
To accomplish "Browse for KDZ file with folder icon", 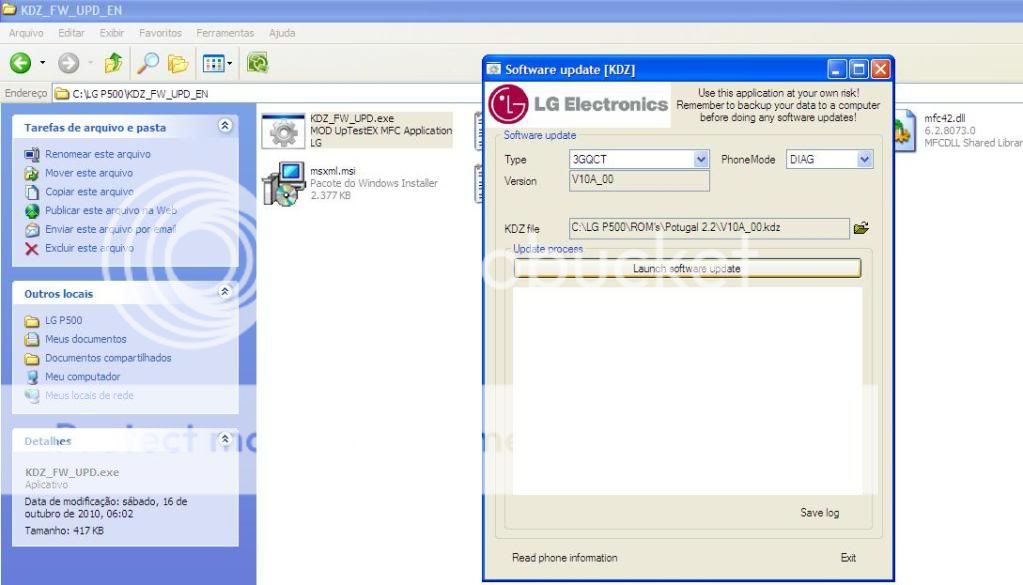I will click(x=861, y=228).
